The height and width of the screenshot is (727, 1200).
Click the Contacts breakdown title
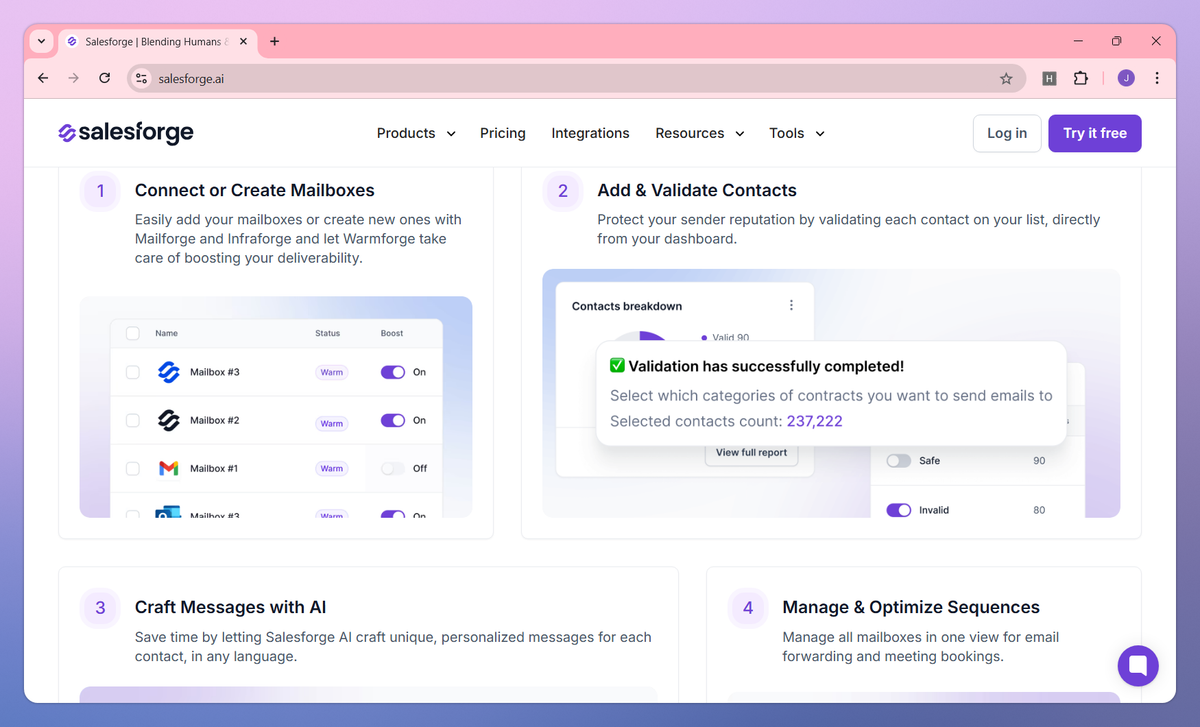[x=627, y=306]
